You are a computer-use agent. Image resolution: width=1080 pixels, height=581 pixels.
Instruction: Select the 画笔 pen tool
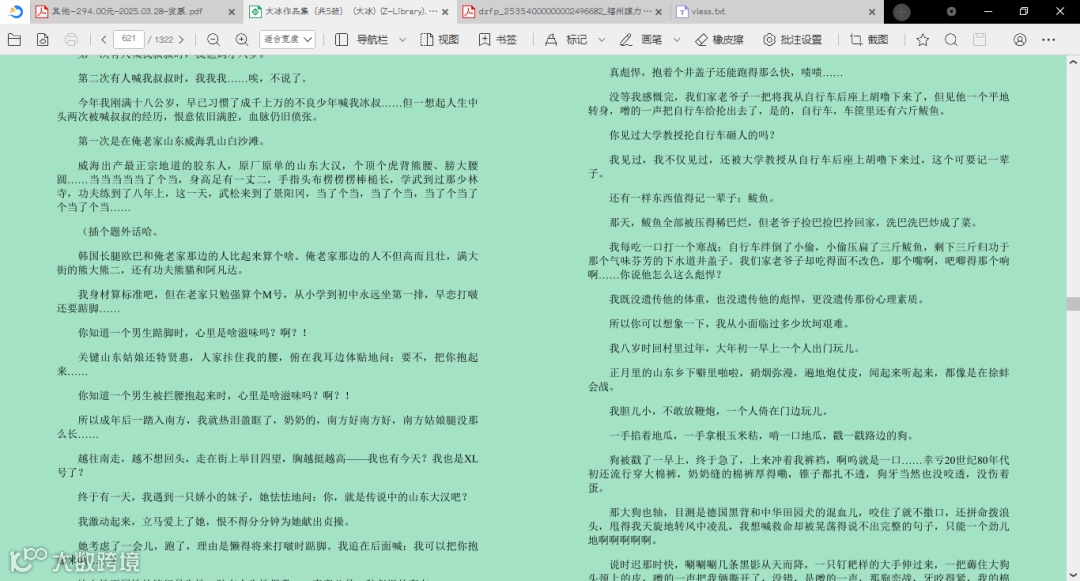coord(641,40)
